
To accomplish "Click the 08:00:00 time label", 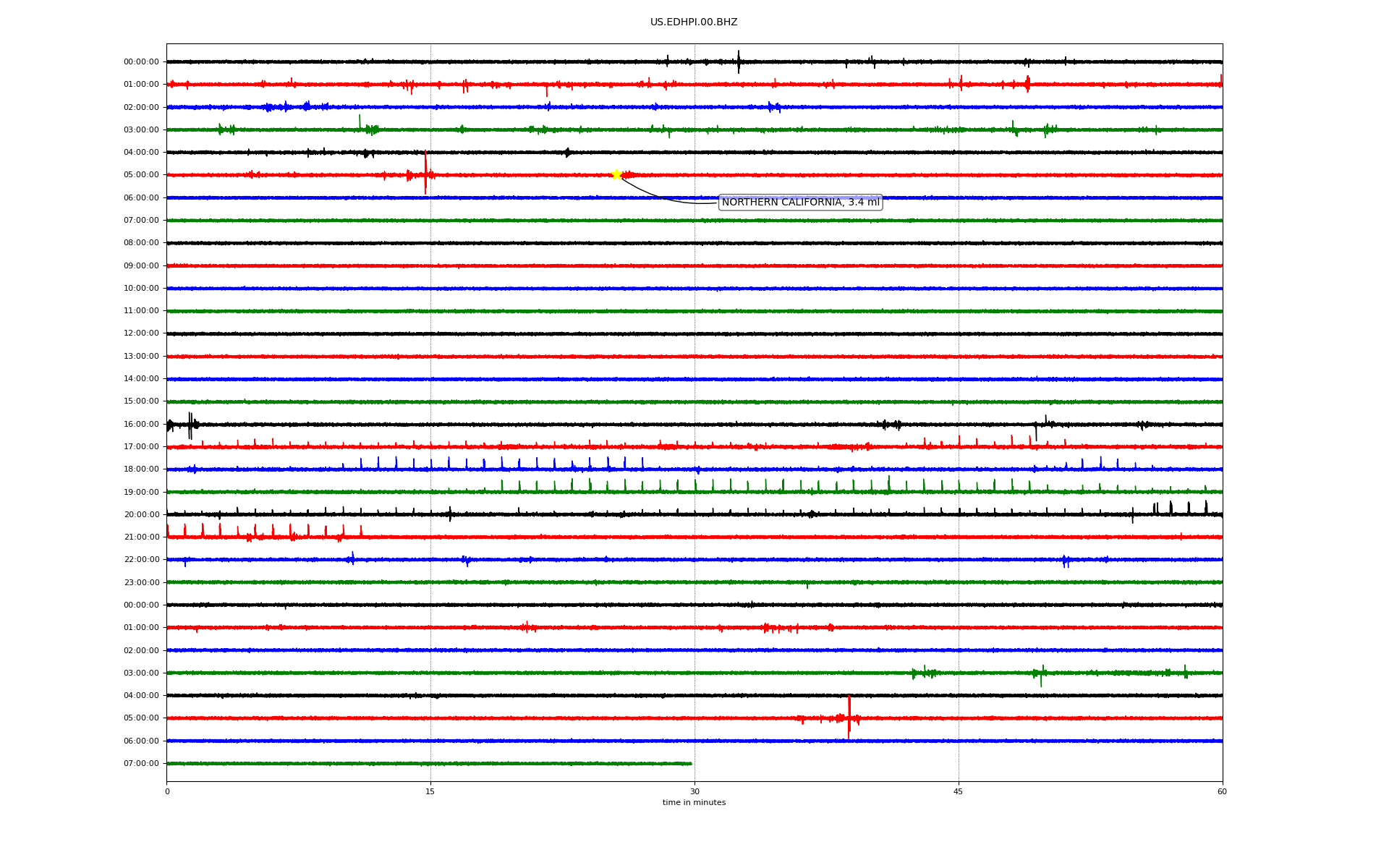I will (141, 243).
